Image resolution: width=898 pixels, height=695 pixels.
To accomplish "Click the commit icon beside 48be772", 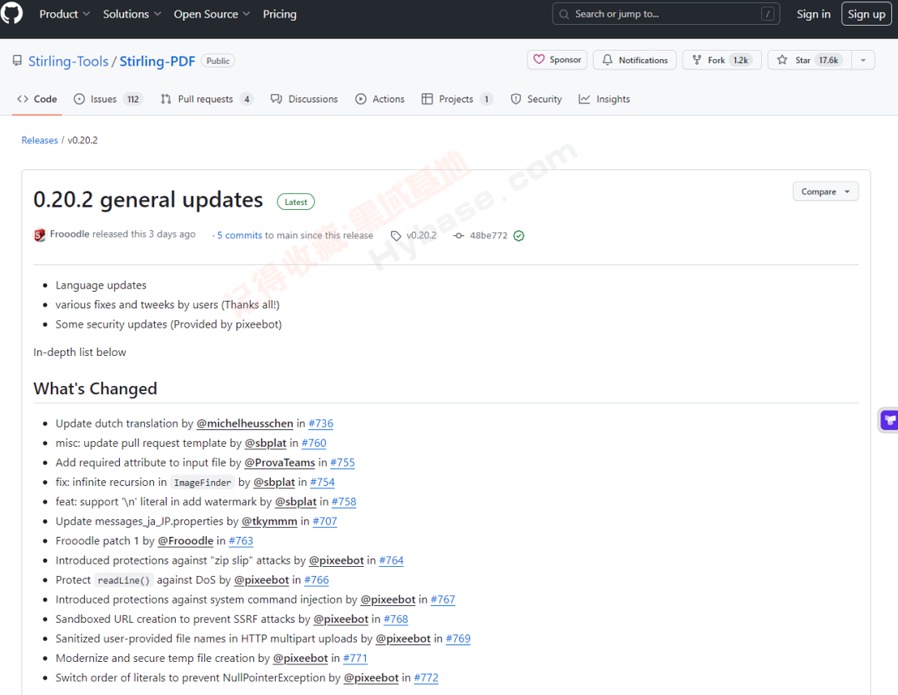I will point(459,235).
